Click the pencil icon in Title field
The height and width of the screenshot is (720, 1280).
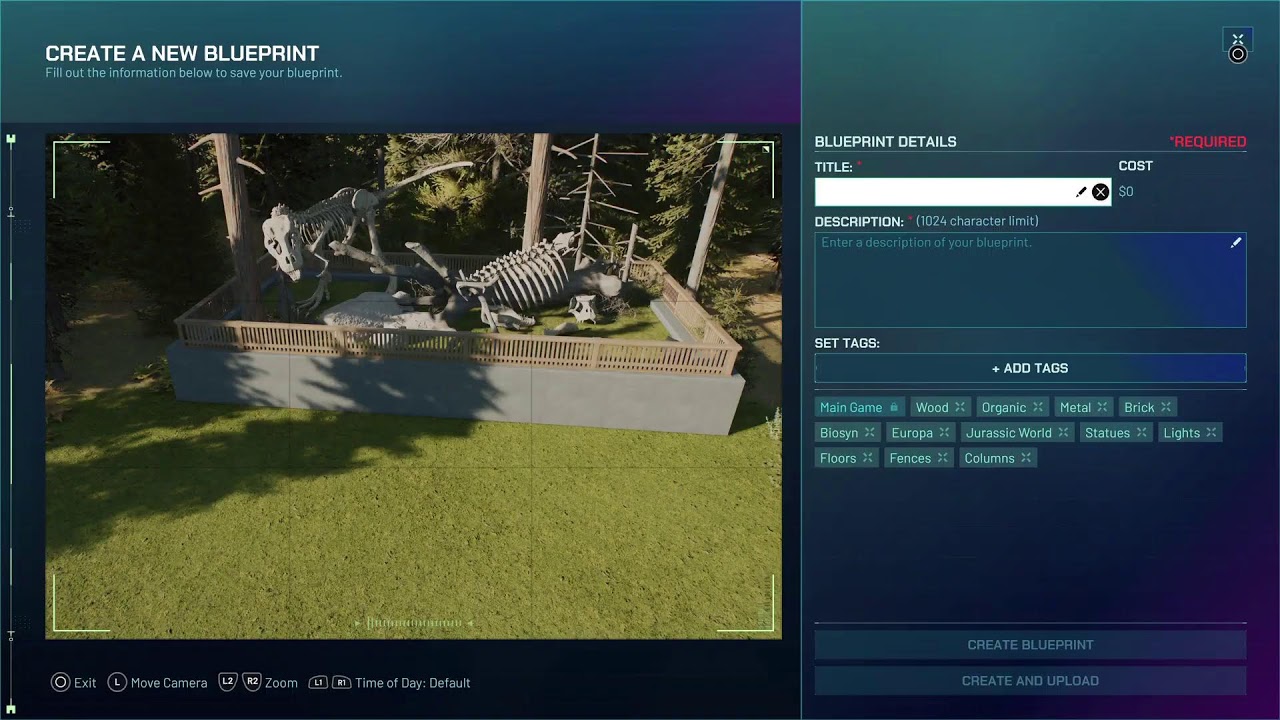pyautogui.click(x=1081, y=192)
